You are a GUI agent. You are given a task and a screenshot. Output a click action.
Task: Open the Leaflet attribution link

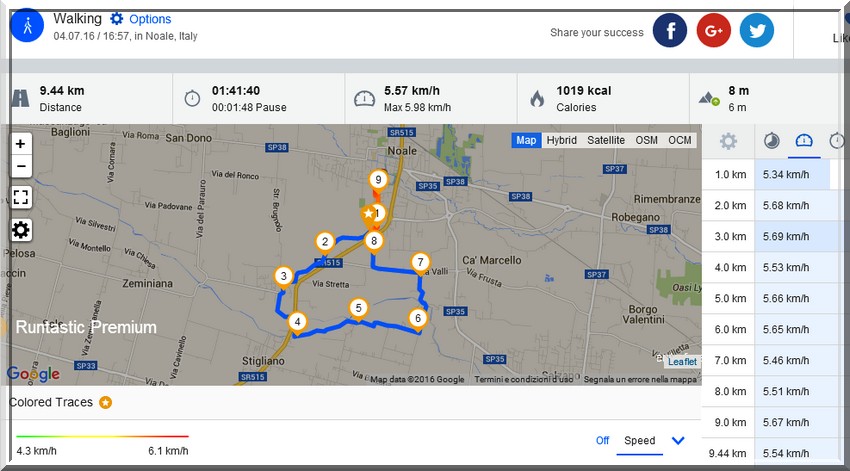click(682, 362)
